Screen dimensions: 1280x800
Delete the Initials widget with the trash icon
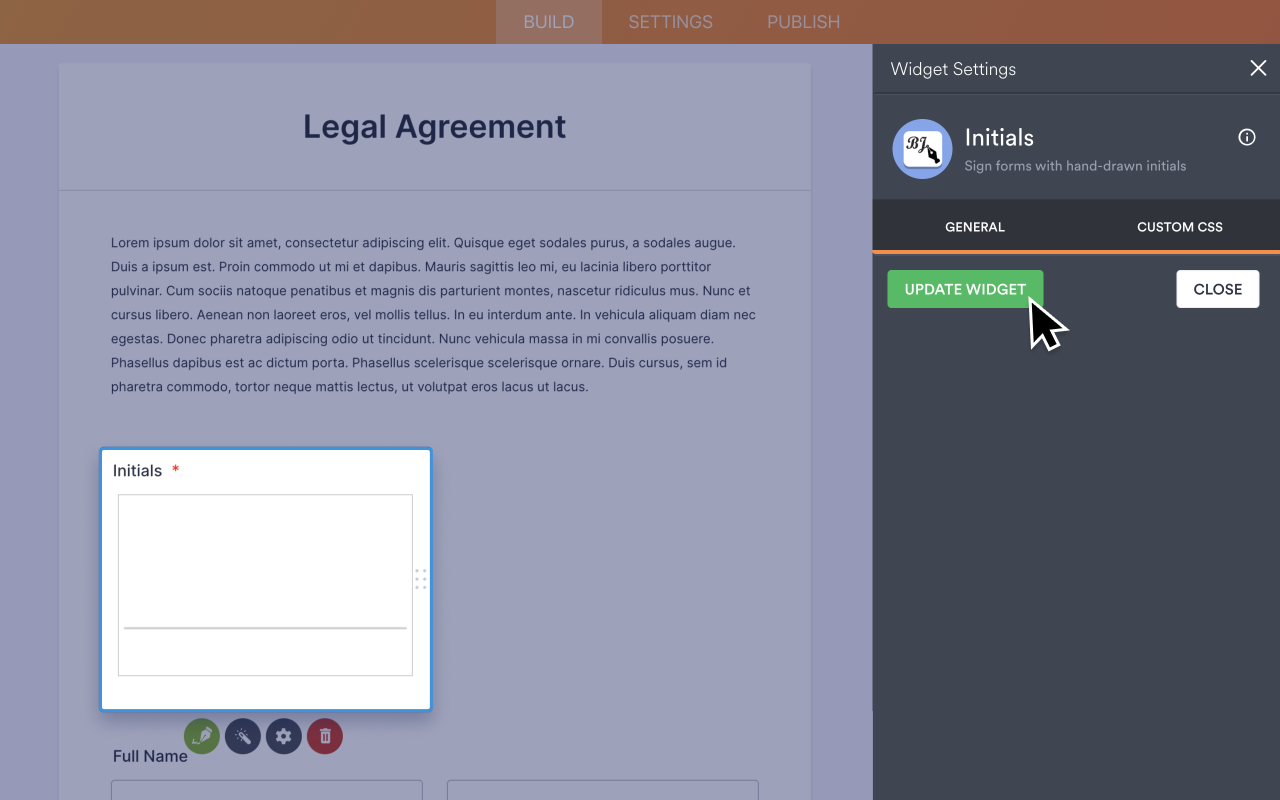325,736
